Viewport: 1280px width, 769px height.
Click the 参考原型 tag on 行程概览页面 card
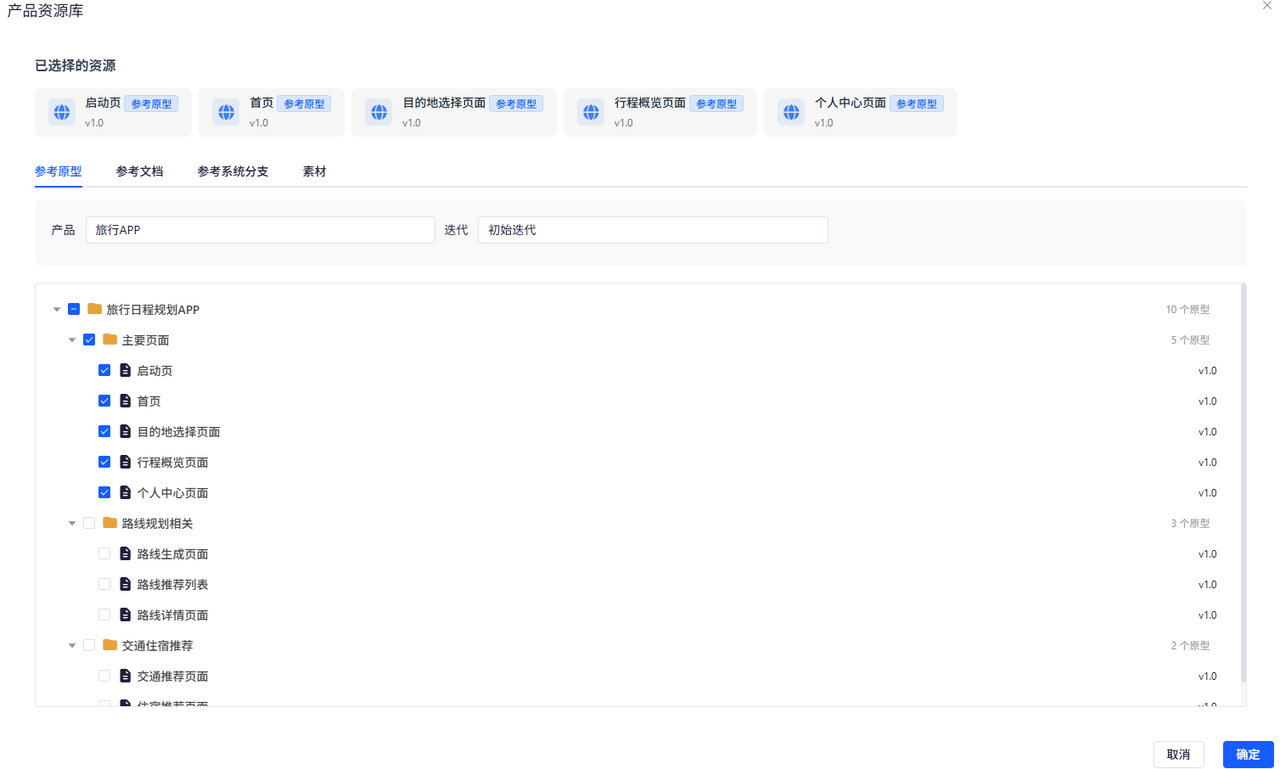(716, 103)
